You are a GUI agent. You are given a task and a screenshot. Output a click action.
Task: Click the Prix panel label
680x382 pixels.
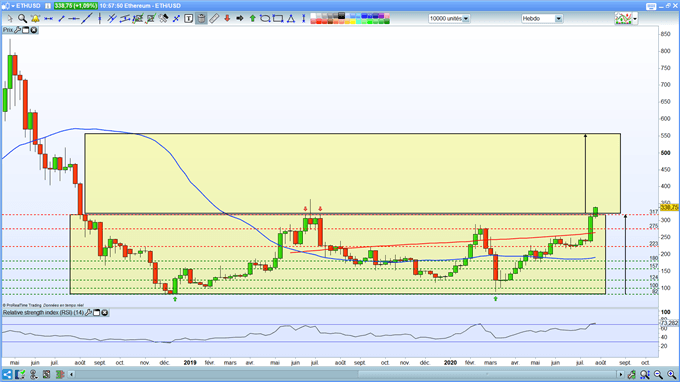coord(8,30)
